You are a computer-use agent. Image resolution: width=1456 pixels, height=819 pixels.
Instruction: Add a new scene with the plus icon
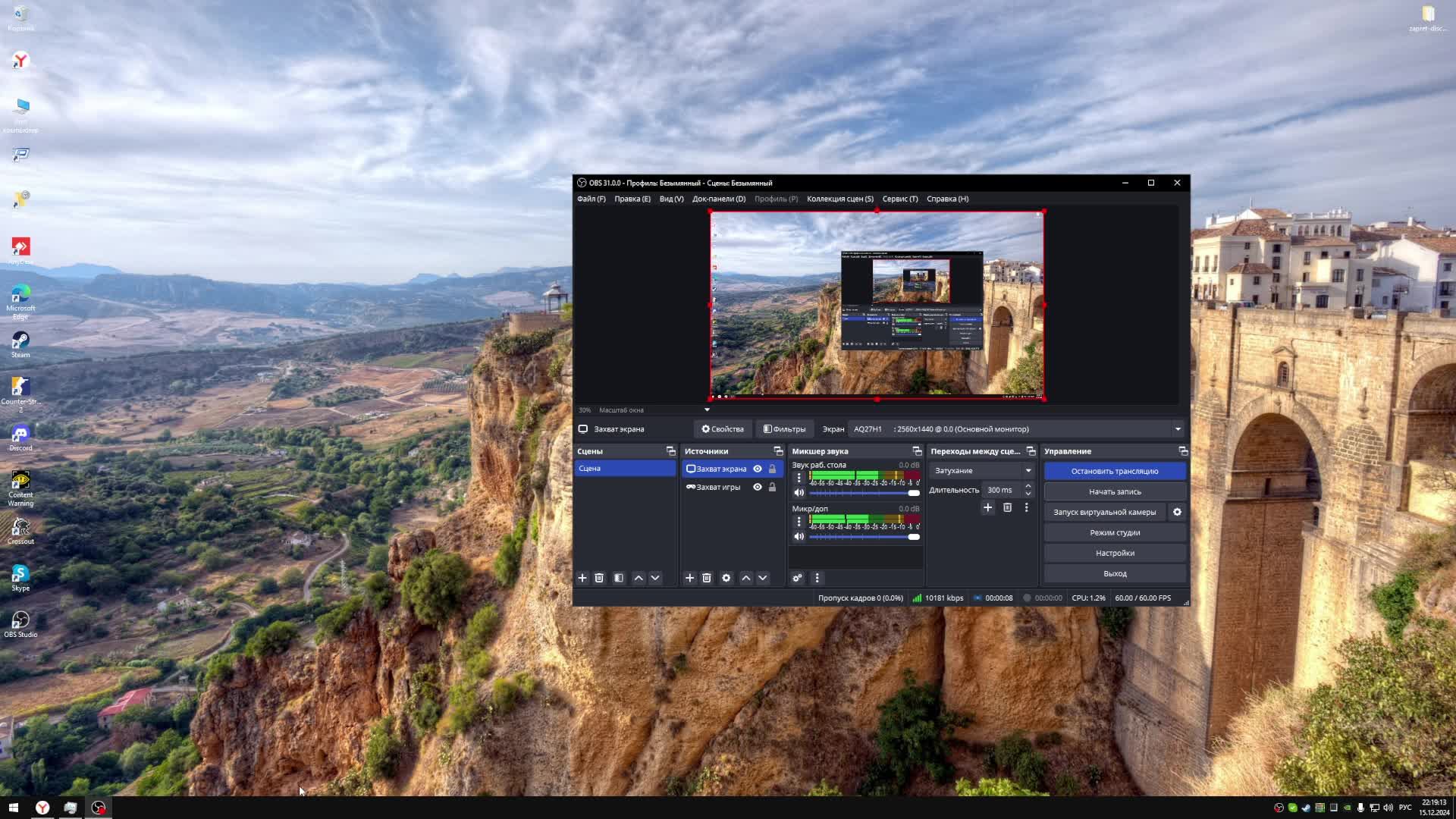(582, 578)
